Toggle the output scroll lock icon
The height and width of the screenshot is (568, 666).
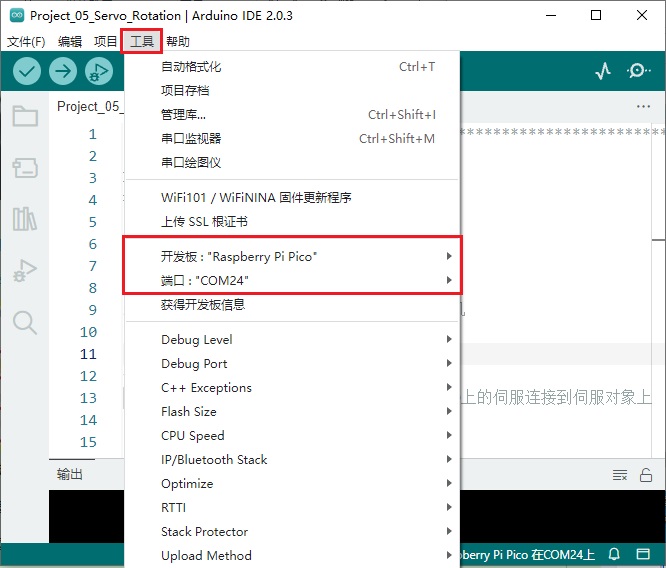[646, 475]
